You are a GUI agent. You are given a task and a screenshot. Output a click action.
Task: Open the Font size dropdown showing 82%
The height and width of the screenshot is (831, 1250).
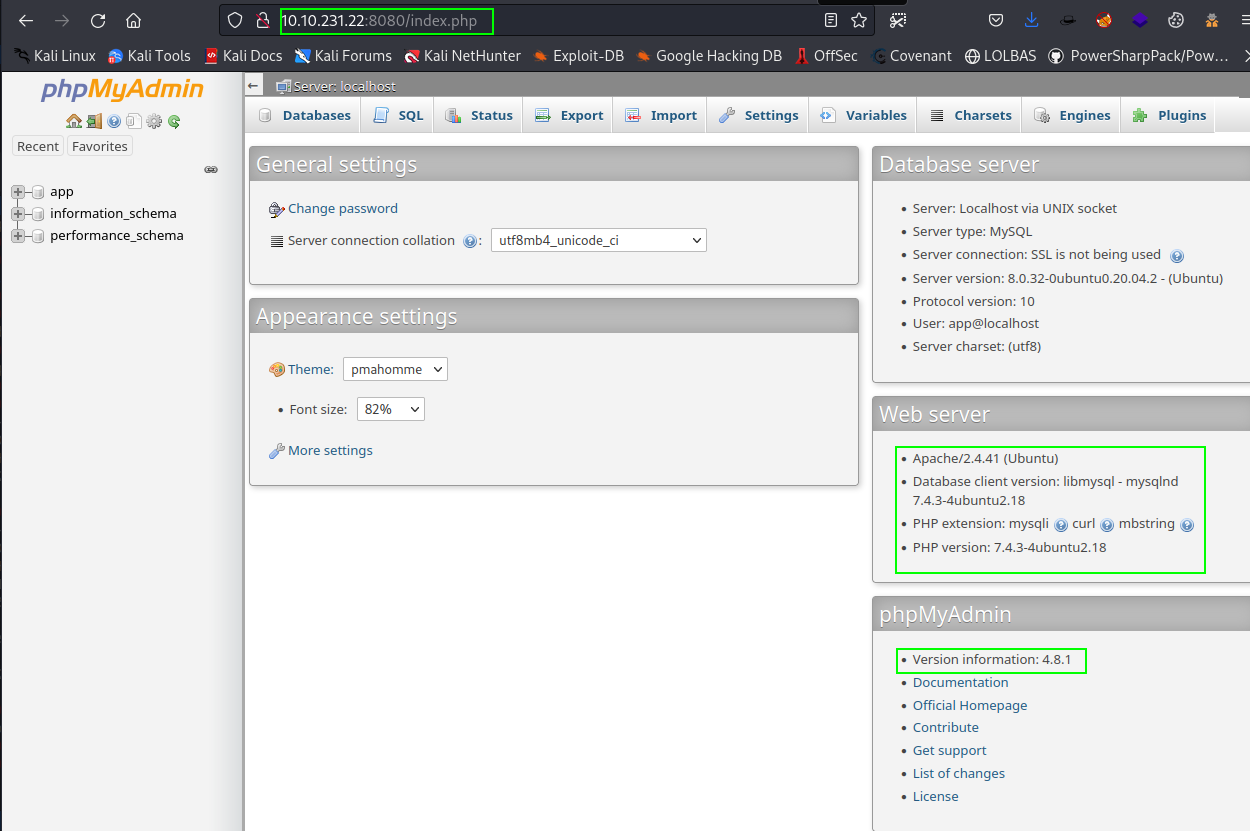pos(391,409)
